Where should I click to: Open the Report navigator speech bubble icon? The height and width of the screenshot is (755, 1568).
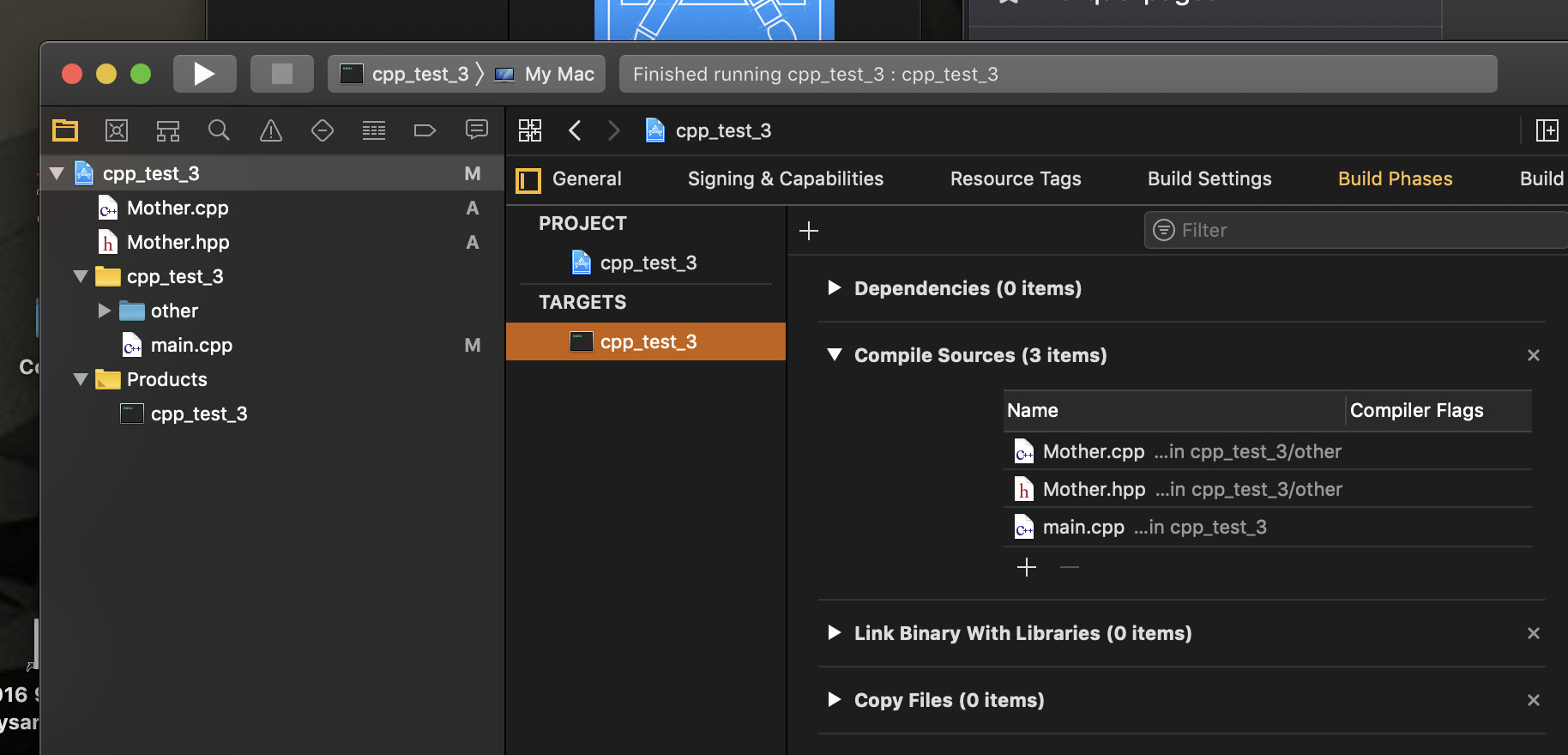pyautogui.click(x=477, y=130)
